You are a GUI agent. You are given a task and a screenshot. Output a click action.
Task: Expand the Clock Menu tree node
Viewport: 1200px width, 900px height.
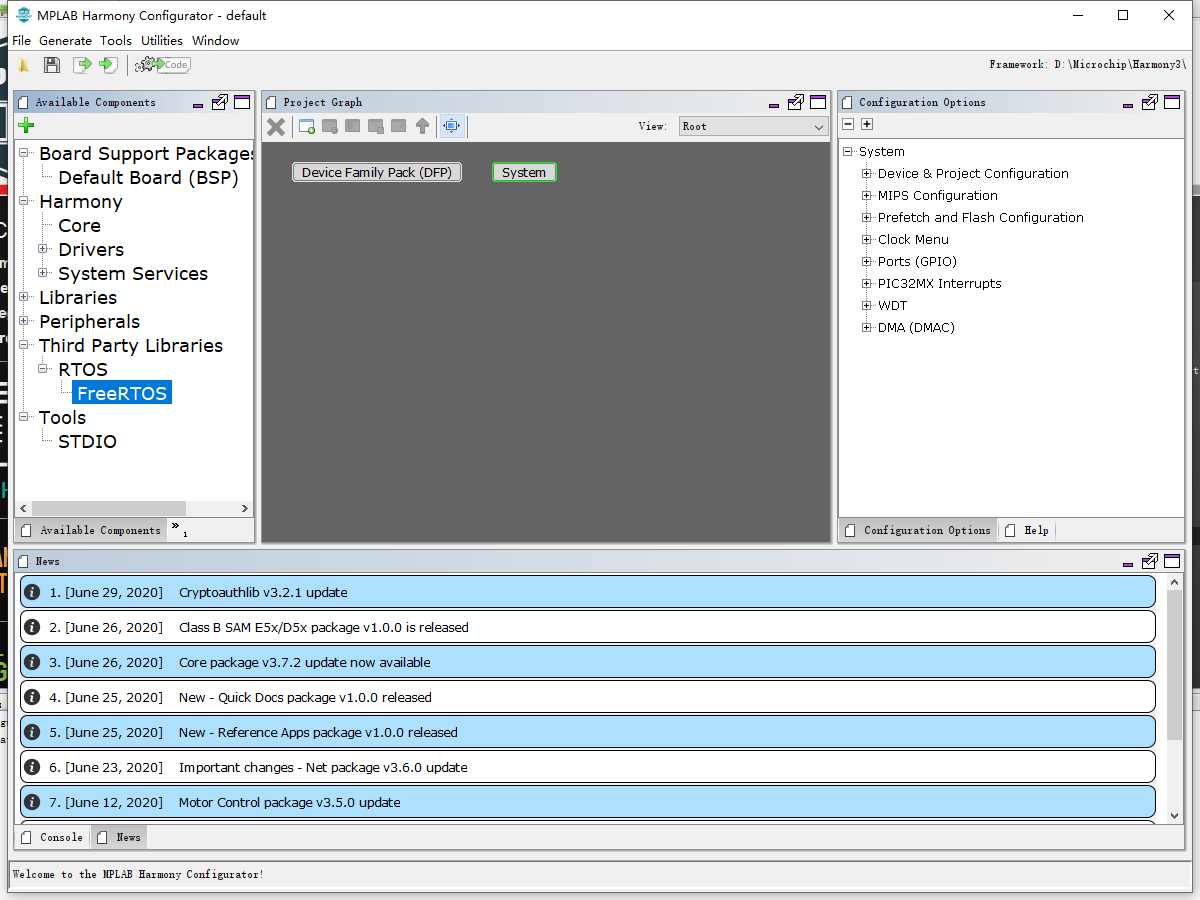867,240
